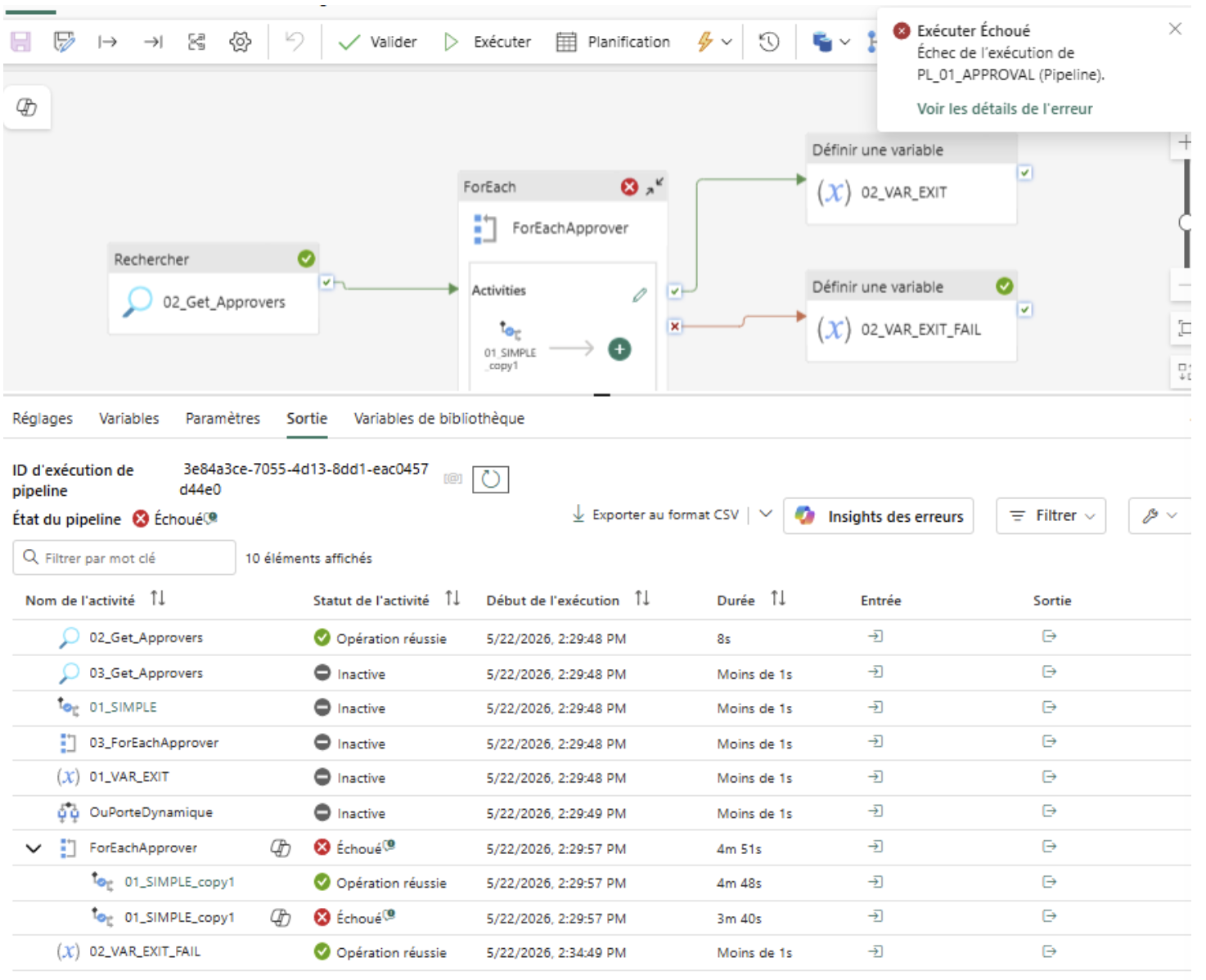
Task: Click Exporter au format CSV
Action: point(655,515)
